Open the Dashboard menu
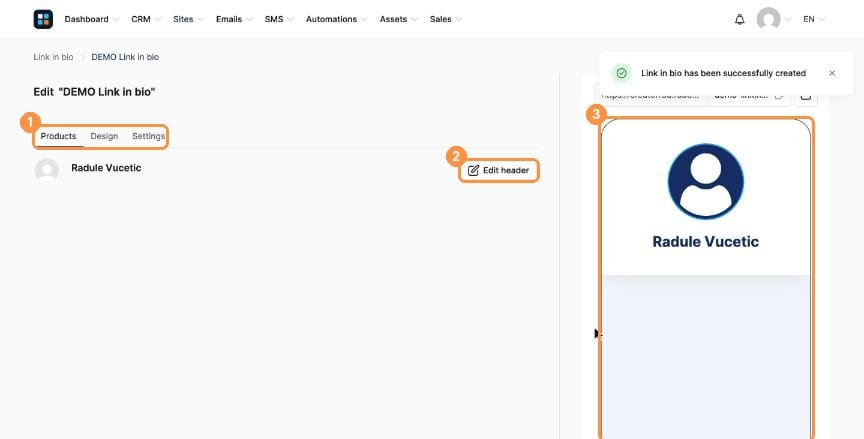The image size is (864, 439). [x=91, y=19]
